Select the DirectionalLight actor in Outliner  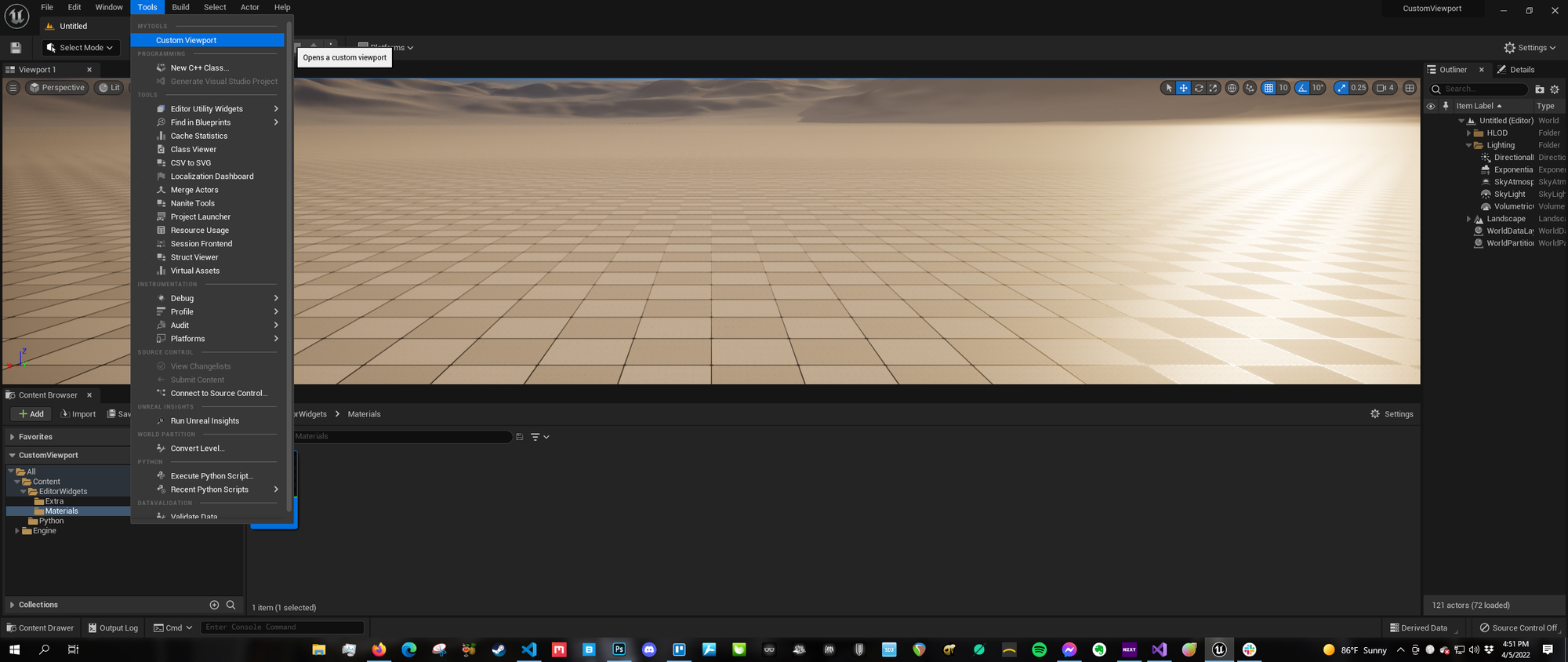pyautogui.click(x=1513, y=158)
